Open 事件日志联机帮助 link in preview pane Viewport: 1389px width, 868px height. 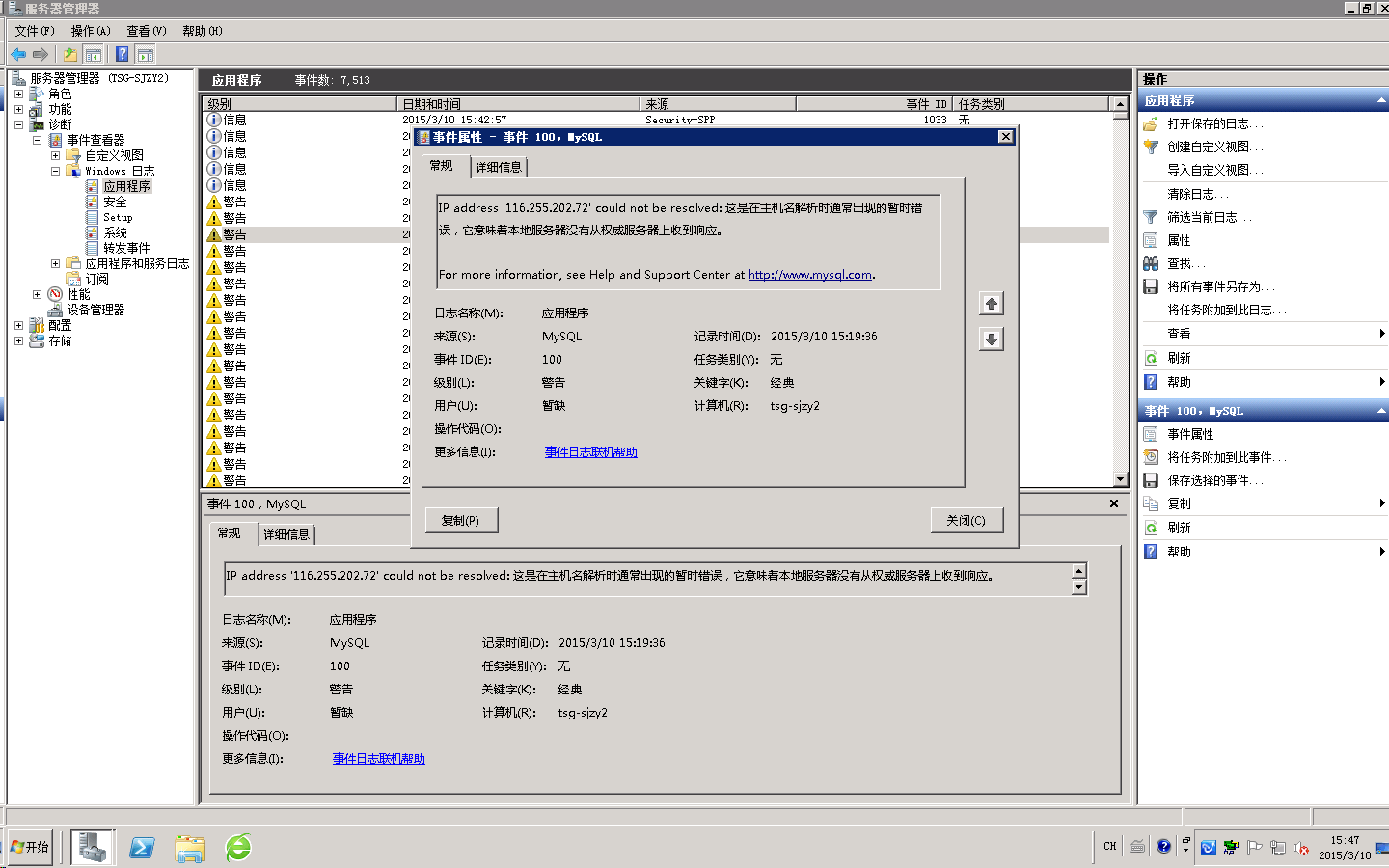coord(379,759)
